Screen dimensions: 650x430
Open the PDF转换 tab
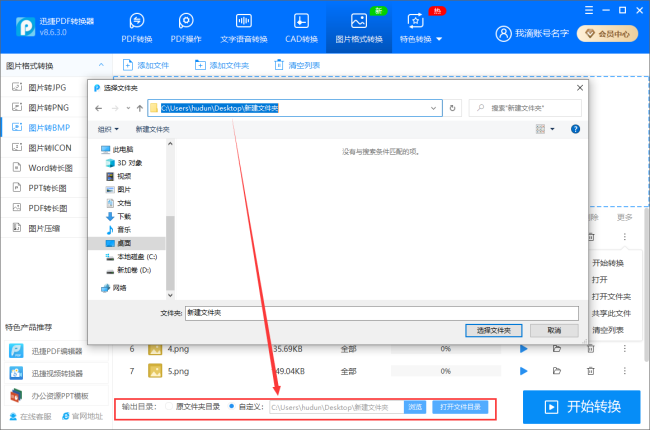pyautogui.click(x=137, y=28)
